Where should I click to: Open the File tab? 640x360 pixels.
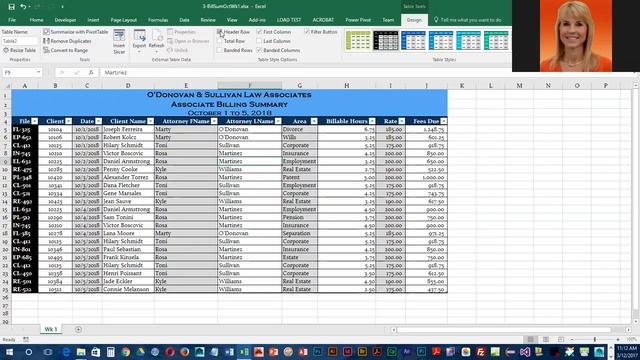12,20
